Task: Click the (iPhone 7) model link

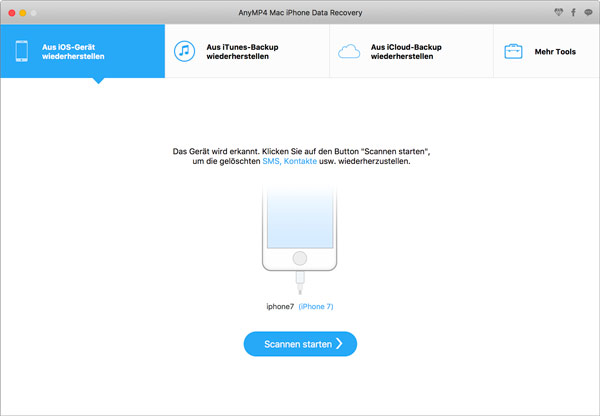Action: 316,306
